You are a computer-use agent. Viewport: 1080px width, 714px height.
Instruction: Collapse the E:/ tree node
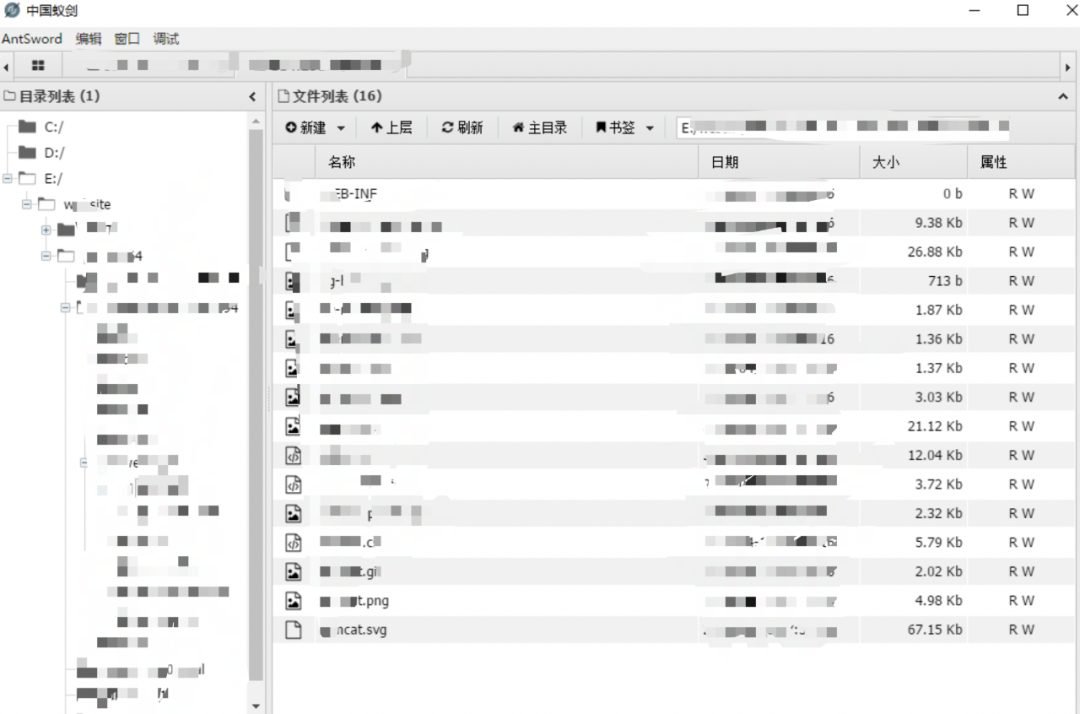coord(8,178)
